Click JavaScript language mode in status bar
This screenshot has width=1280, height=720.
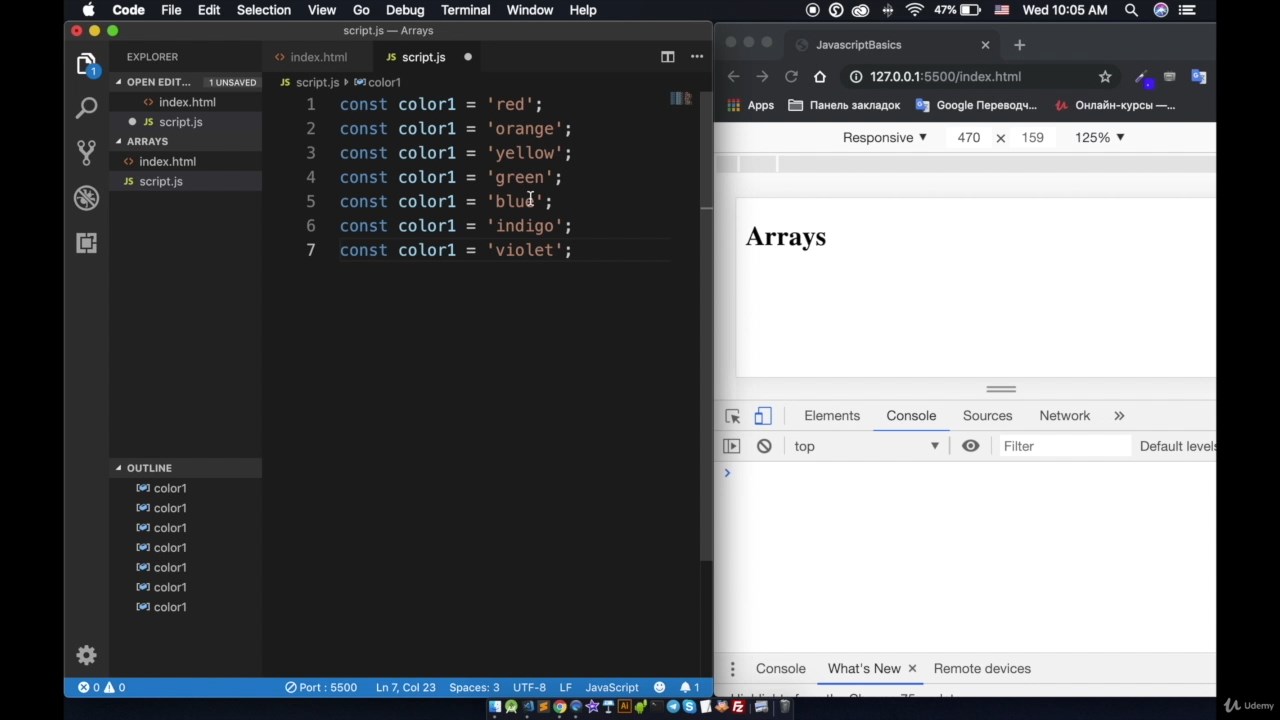611,687
